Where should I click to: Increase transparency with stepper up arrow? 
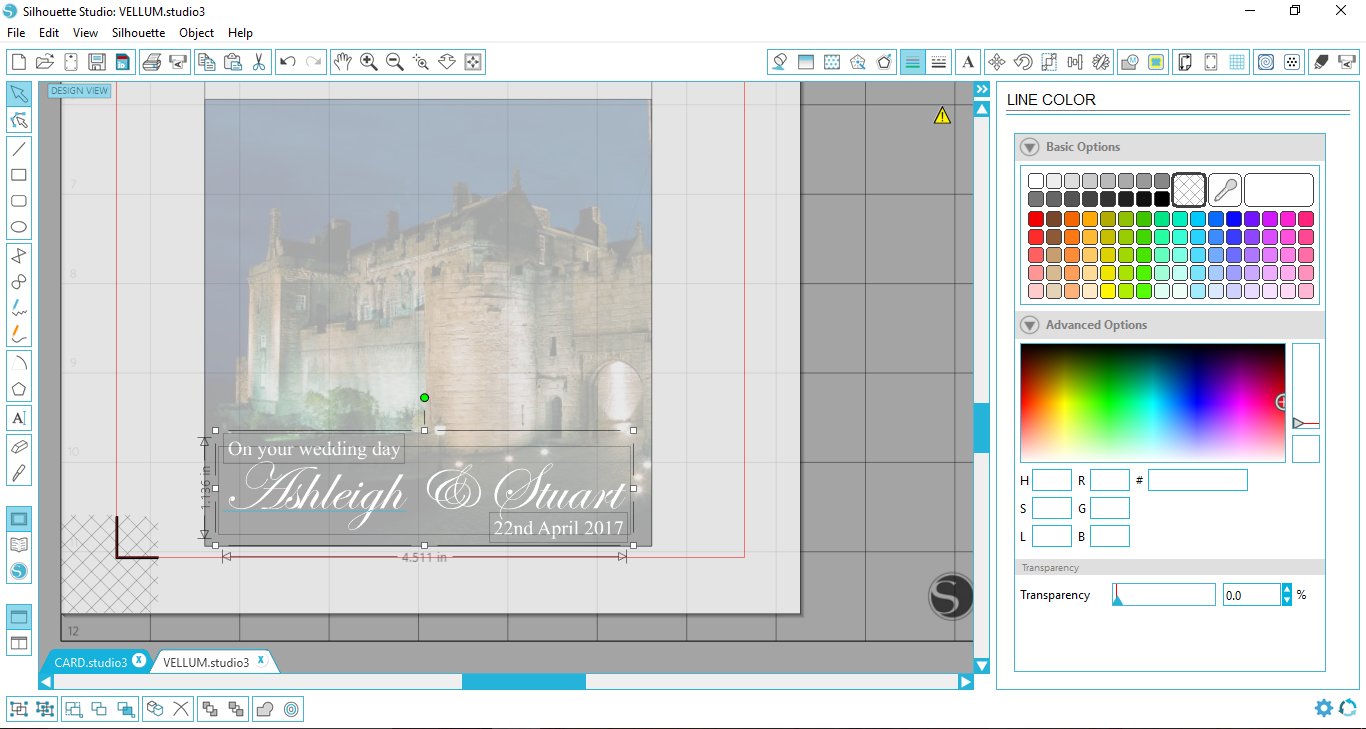tap(1287, 589)
